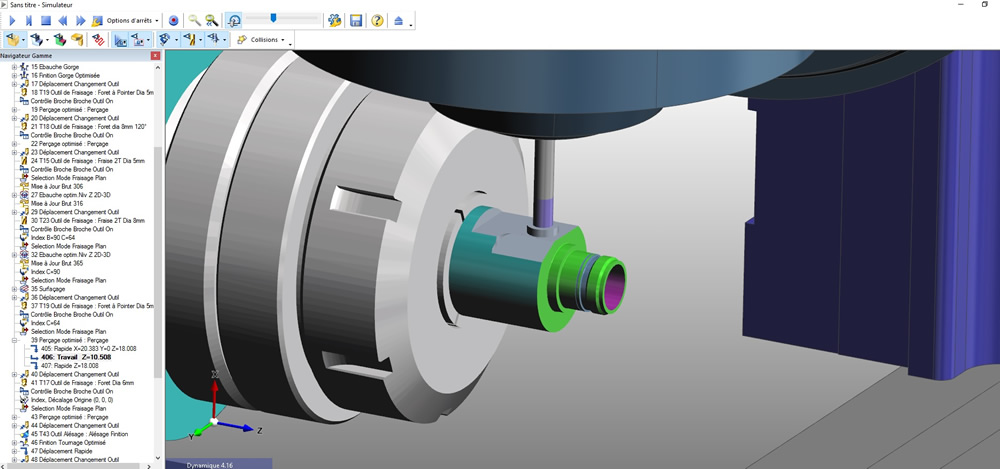This screenshot has width=1000, height=469.
Task: Step back using the rewind icon
Action: point(63,20)
